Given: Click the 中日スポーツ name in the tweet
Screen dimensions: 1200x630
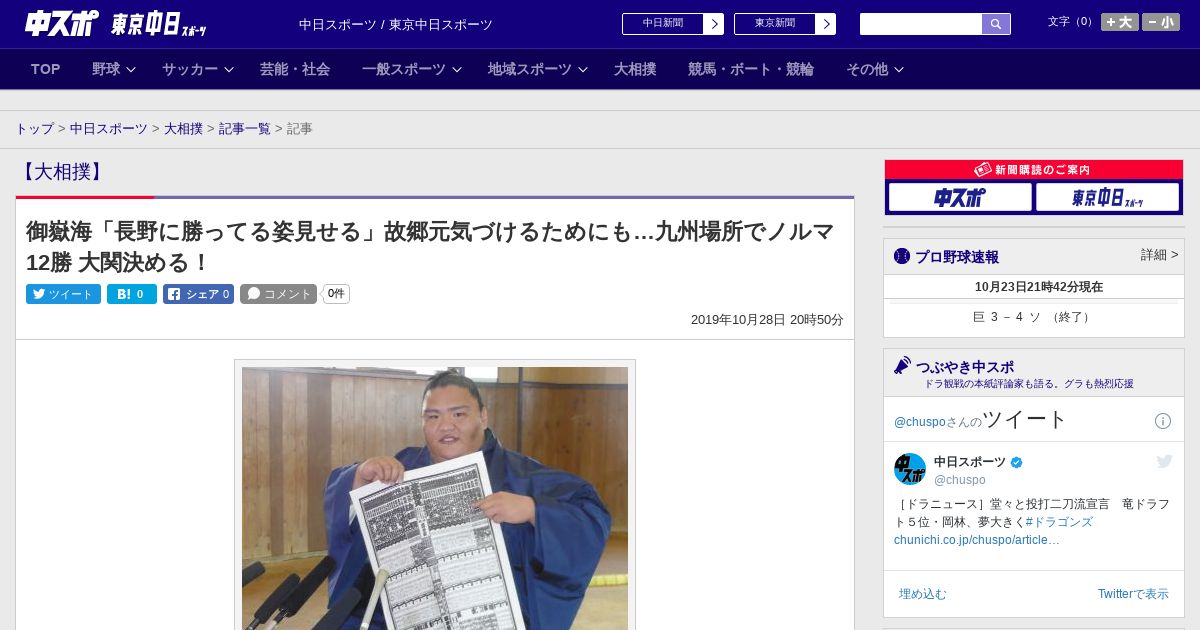Looking at the screenshot, I should [970, 462].
